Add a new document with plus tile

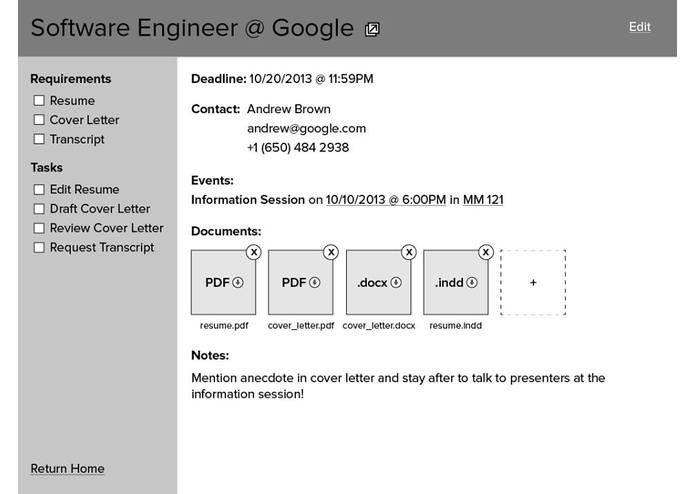click(x=533, y=283)
